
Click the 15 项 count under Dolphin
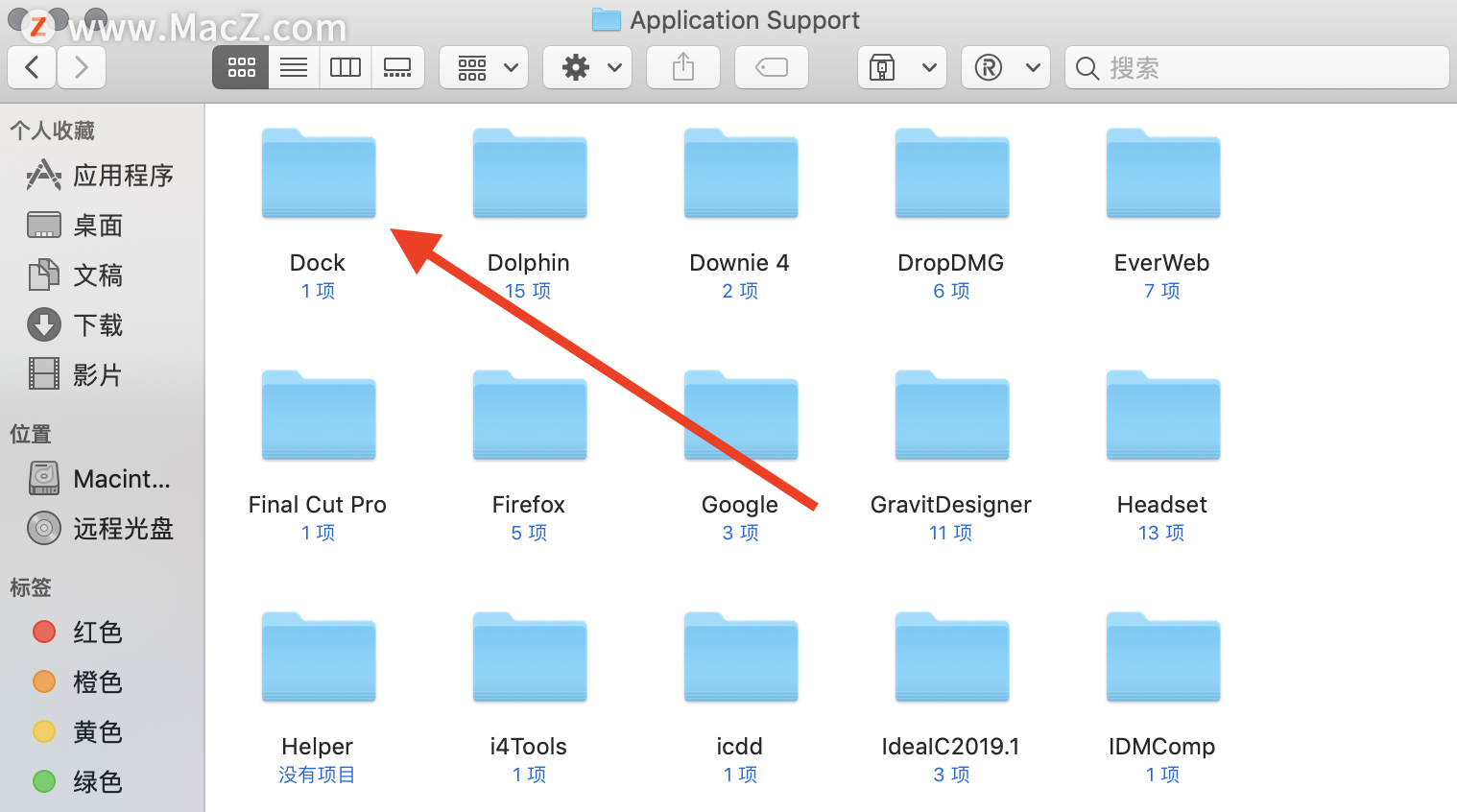tap(529, 291)
